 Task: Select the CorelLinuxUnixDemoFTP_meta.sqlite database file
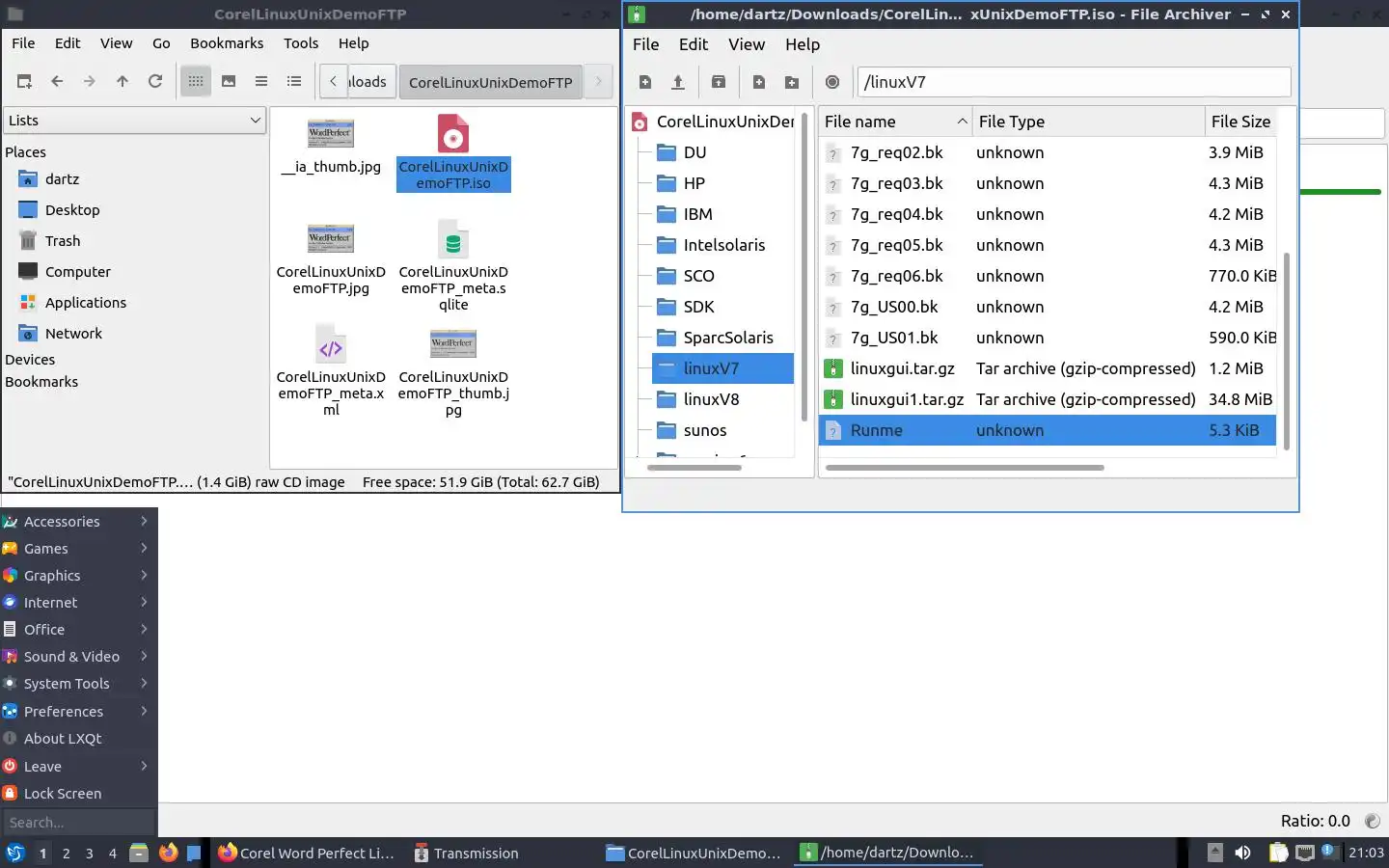(453, 265)
